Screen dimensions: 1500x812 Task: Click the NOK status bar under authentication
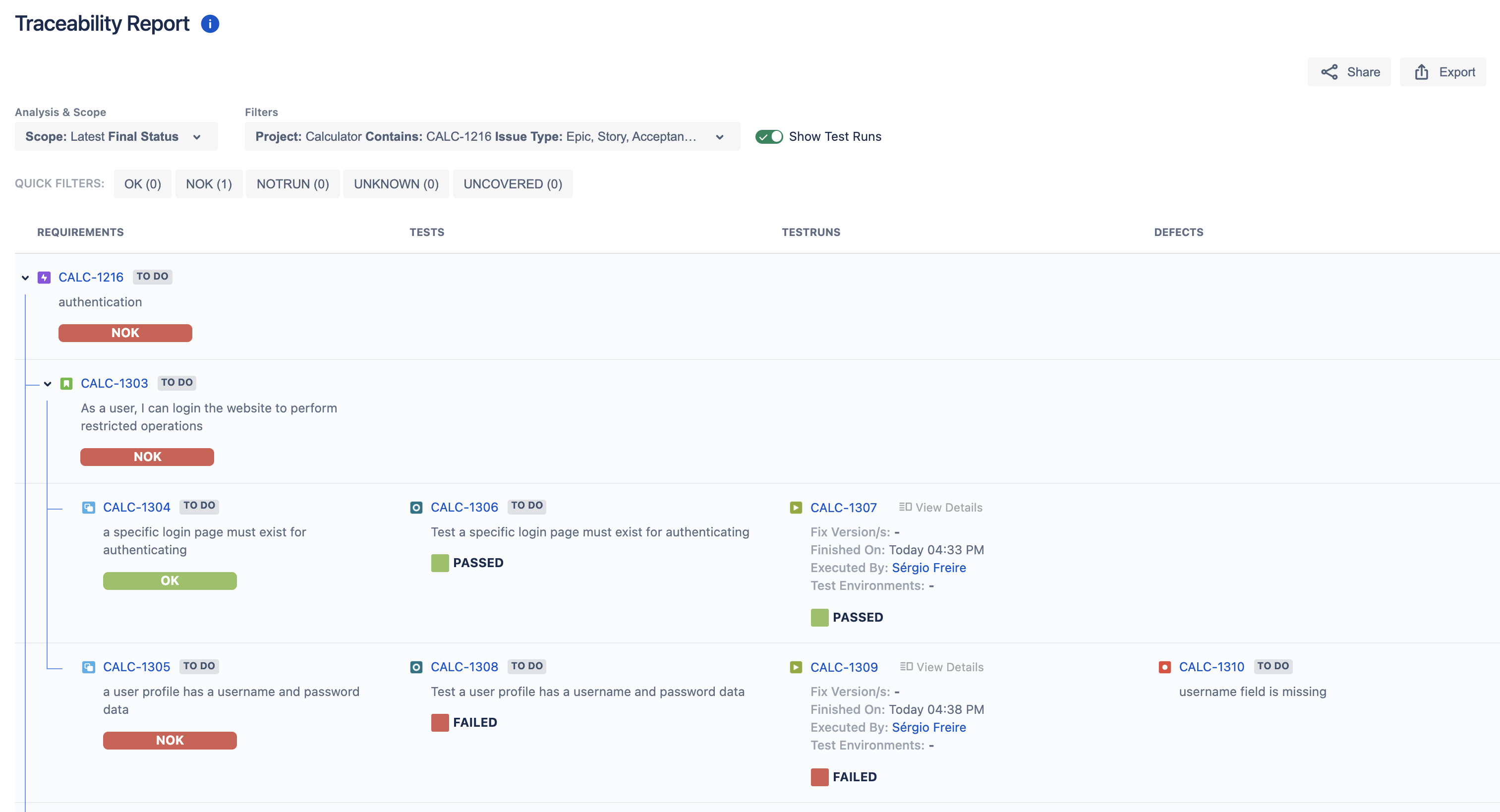(125, 333)
